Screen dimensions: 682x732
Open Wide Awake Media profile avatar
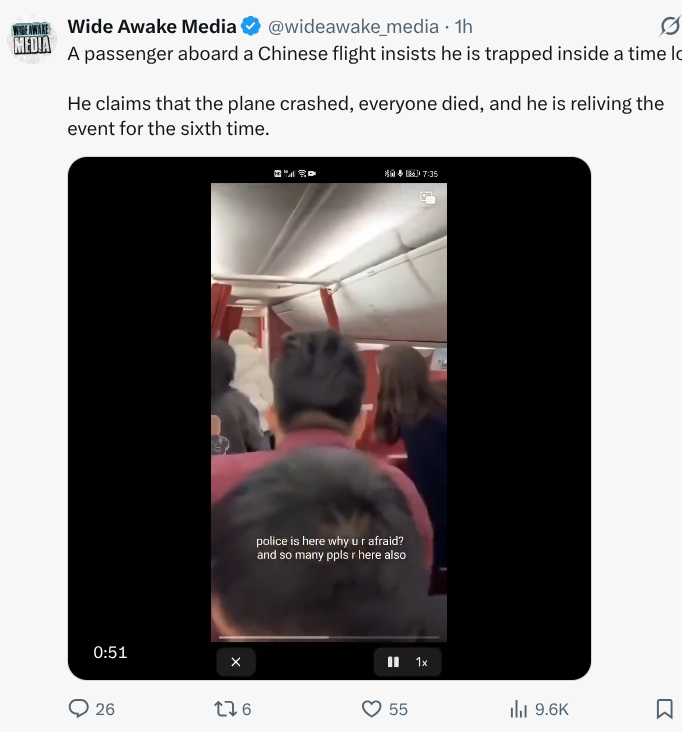click(31, 39)
